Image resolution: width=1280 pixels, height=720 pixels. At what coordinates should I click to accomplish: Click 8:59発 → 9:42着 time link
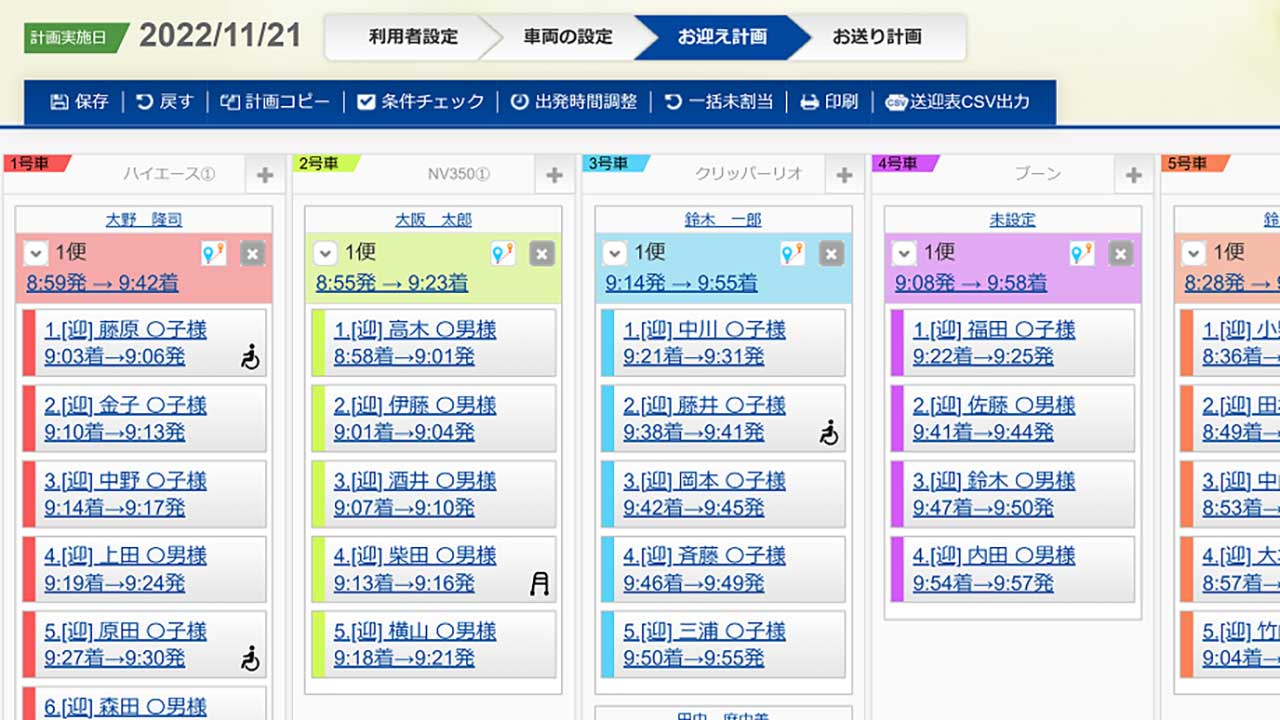click(103, 283)
